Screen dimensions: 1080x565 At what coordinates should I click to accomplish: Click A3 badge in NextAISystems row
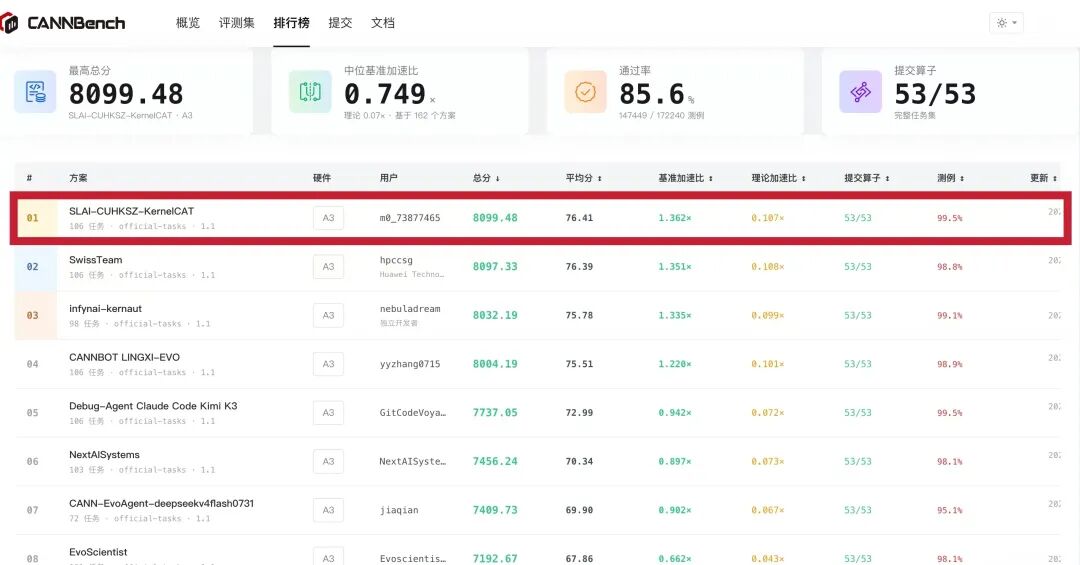pos(329,462)
